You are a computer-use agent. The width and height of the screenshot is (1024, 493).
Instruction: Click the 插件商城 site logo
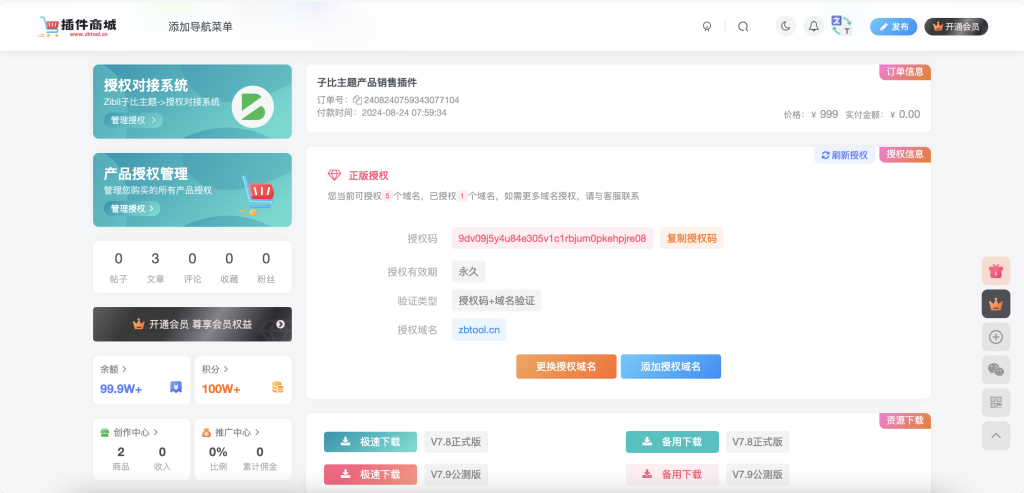coord(77,27)
